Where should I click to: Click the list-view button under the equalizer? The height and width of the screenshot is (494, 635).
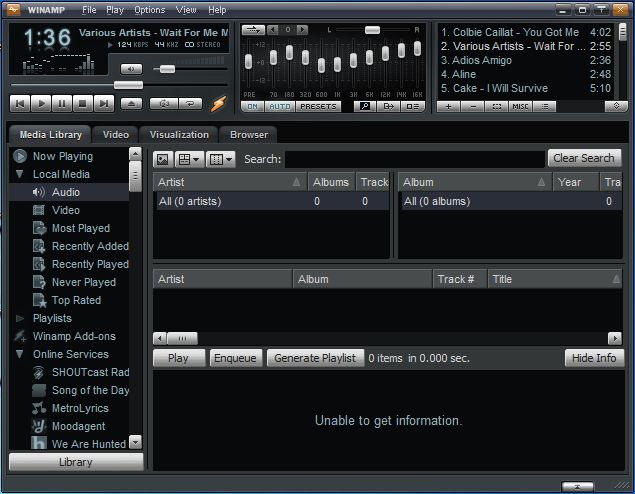(413, 106)
